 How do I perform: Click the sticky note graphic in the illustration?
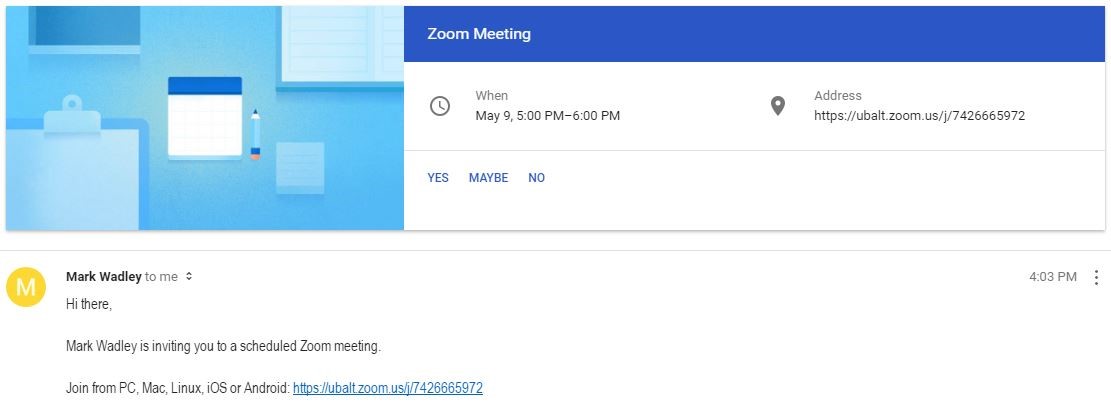300,168
